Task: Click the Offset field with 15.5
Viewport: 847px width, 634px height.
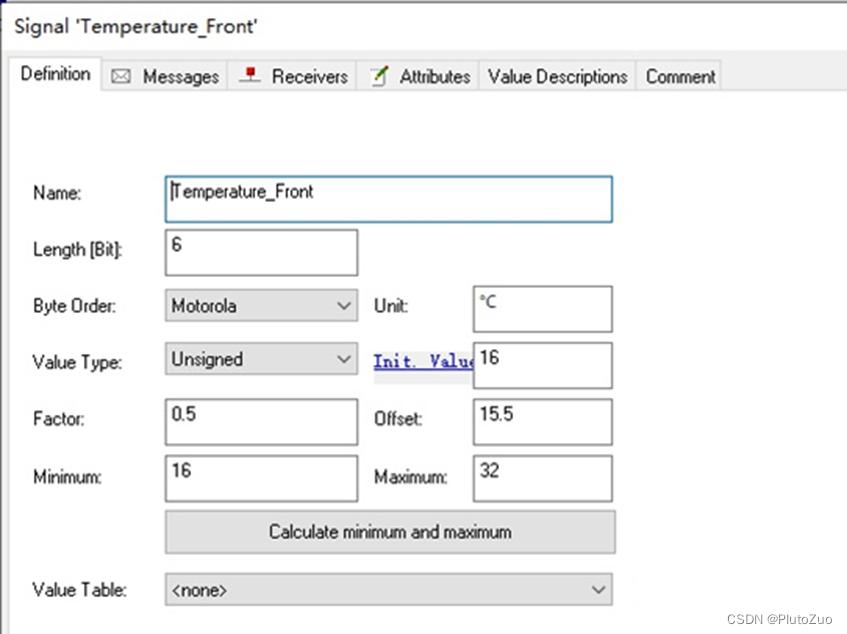Action: [543, 422]
